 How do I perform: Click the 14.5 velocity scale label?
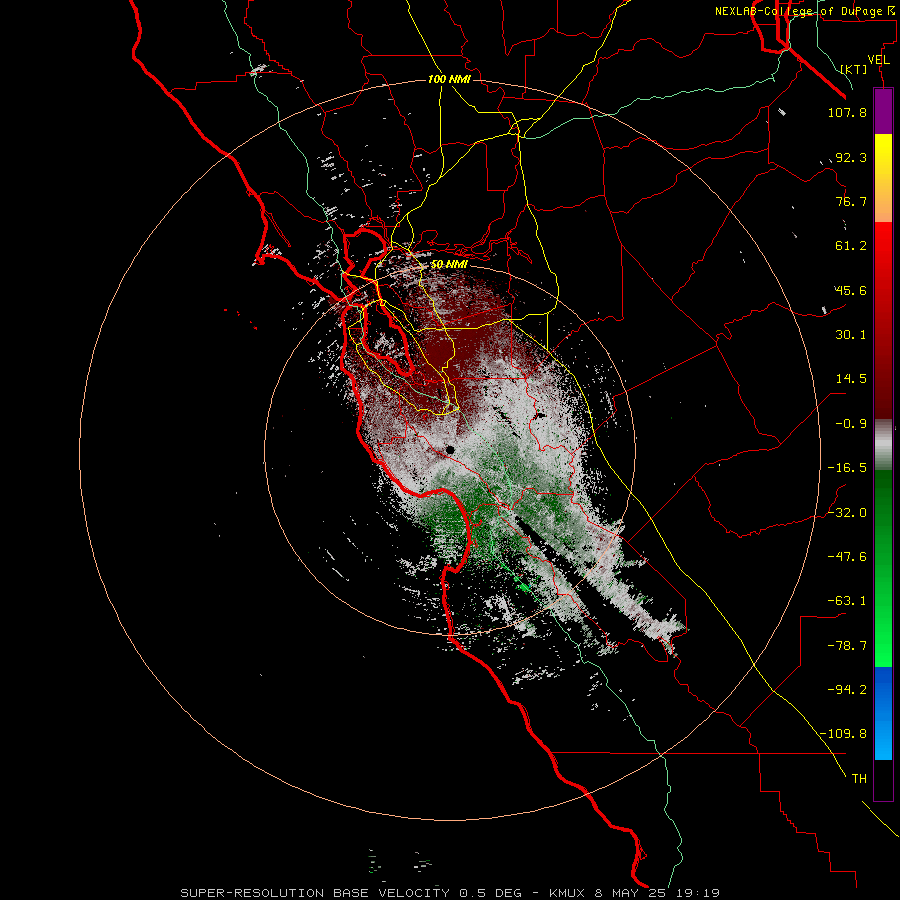[x=851, y=379]
